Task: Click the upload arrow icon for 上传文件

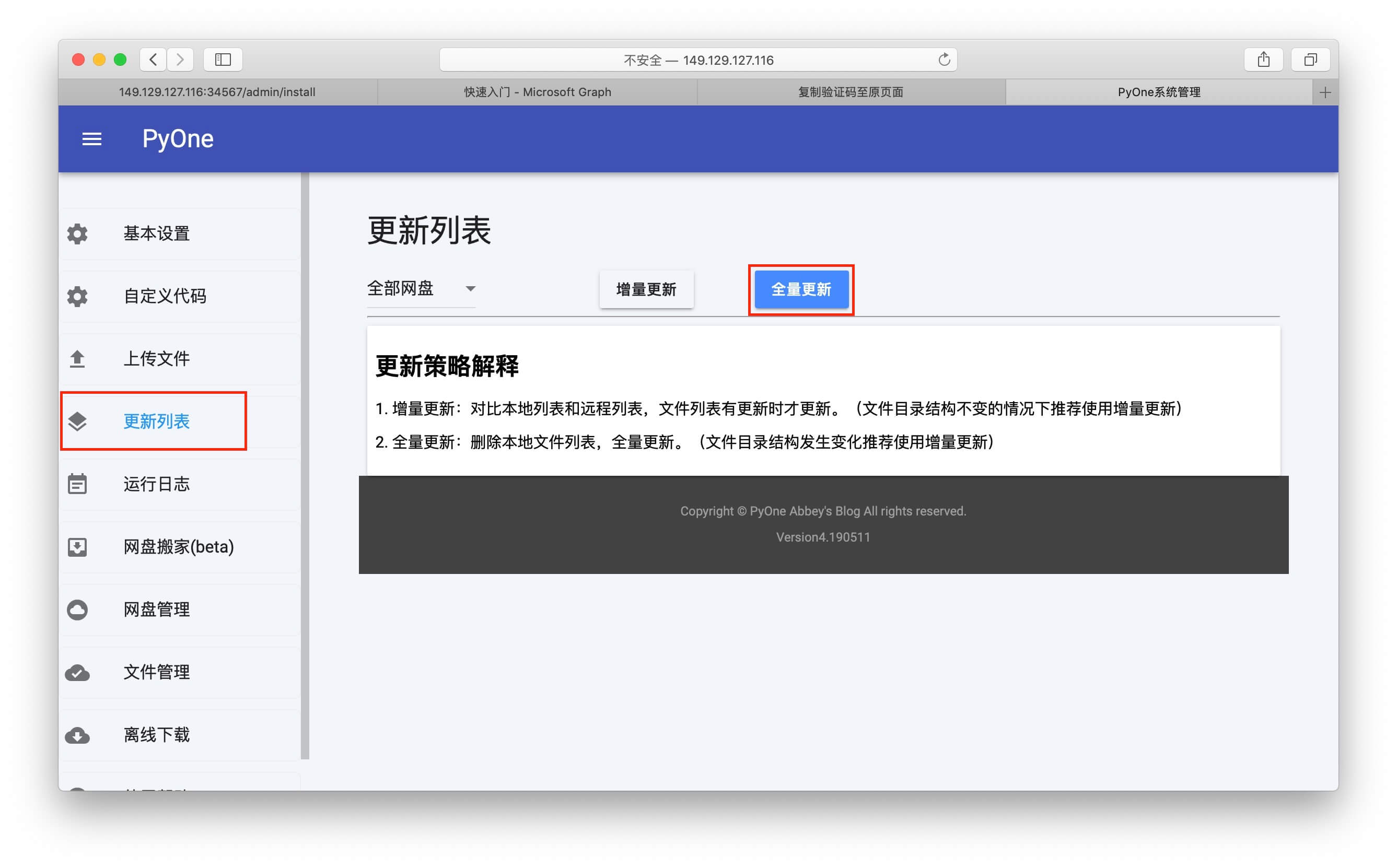Action: click(77, 359)
